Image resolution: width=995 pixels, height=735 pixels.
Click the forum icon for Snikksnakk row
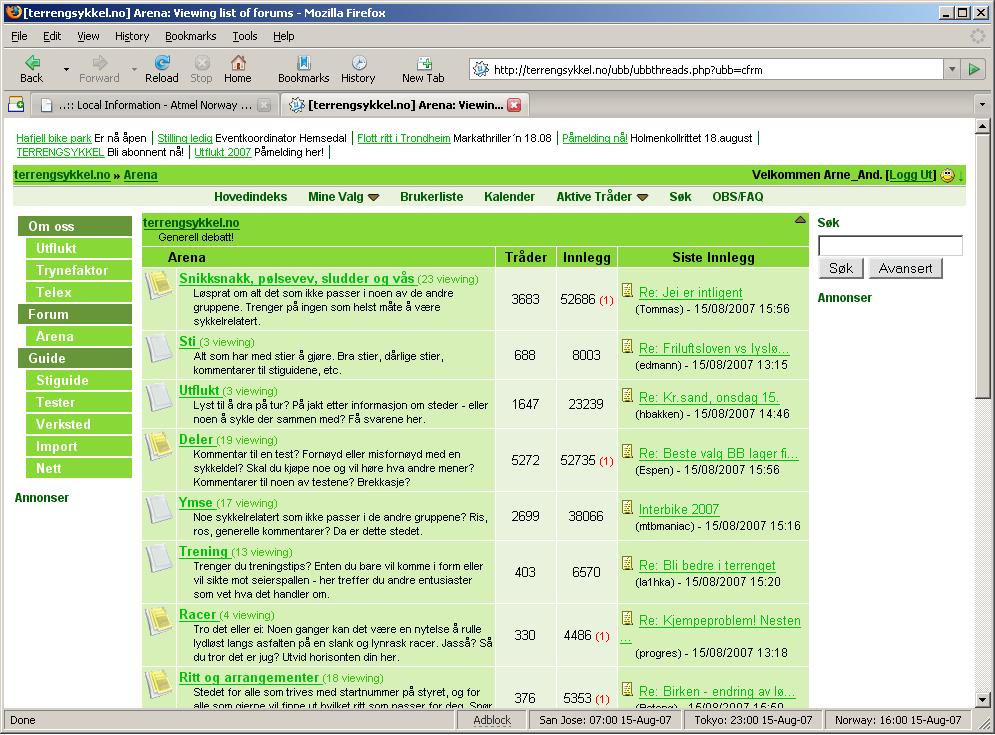coord(159,284)
